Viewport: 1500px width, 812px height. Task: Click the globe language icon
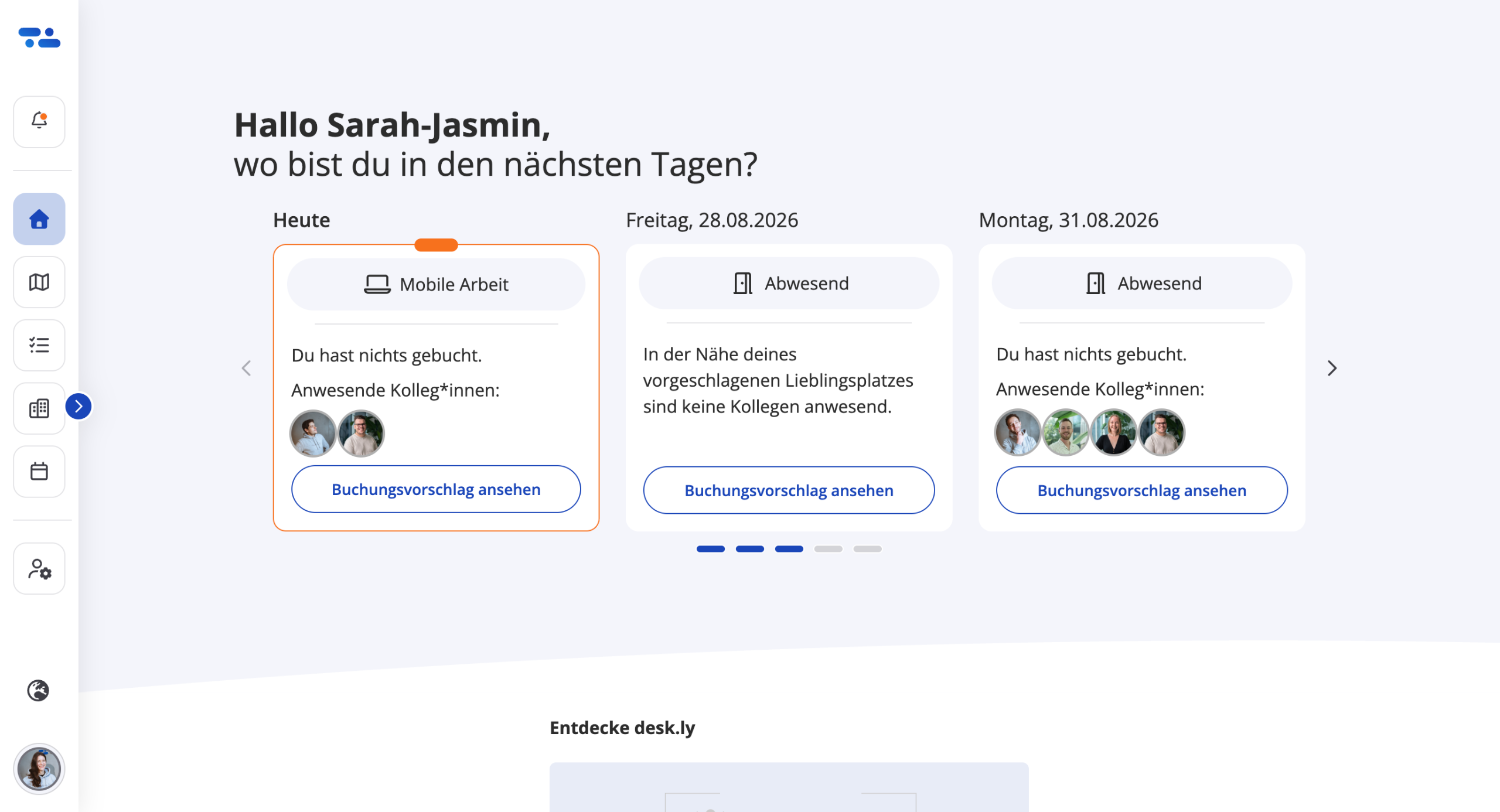point(38,691)
